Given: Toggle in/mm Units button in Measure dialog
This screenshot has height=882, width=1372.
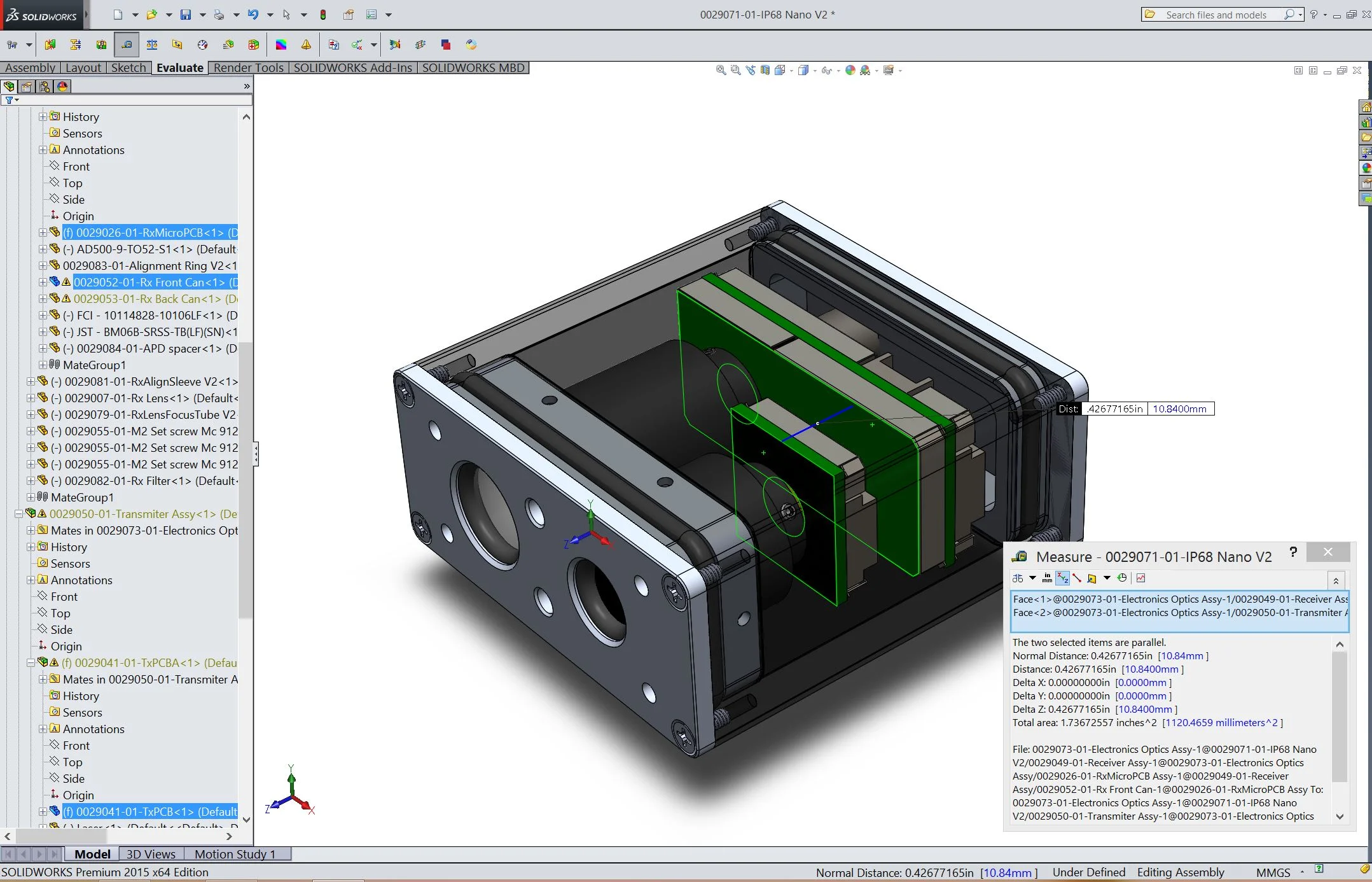Looking at the screenshot, I should tap(1047, 578).
